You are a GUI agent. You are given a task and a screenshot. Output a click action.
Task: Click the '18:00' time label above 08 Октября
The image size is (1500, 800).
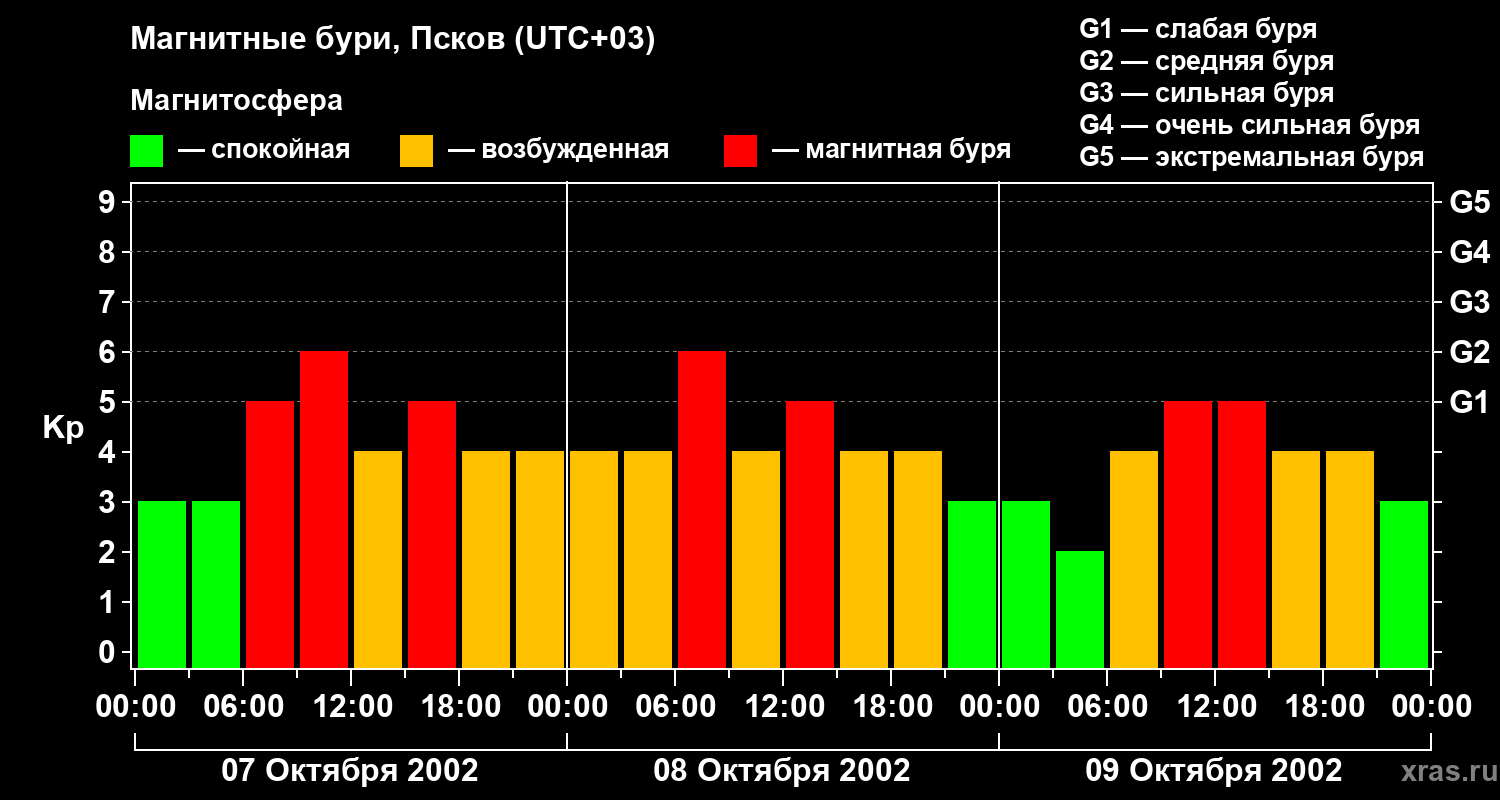coord(891,707)
